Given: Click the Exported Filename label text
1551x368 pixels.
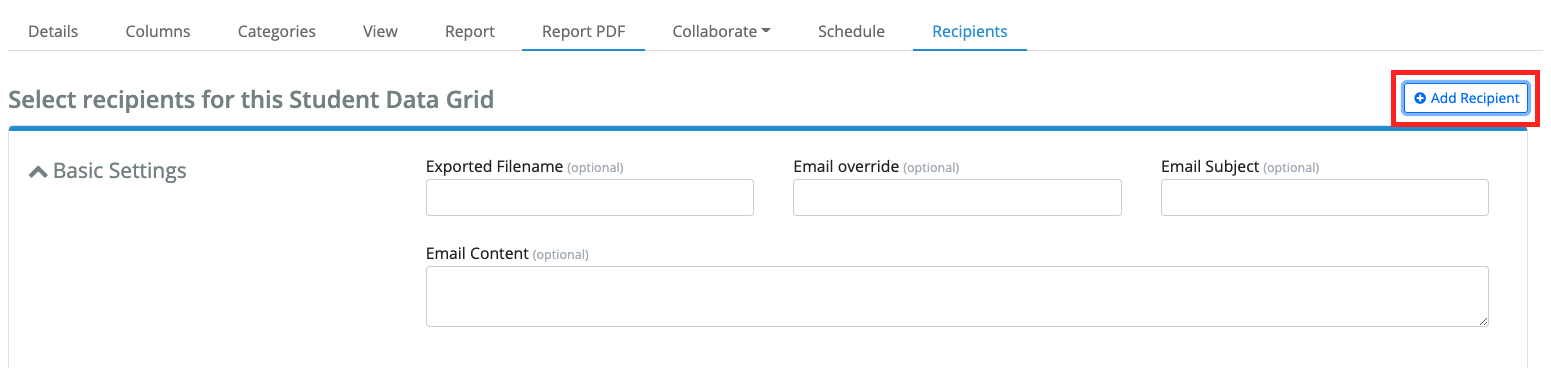Looking at the screenshot, I should tap(495, 167).
